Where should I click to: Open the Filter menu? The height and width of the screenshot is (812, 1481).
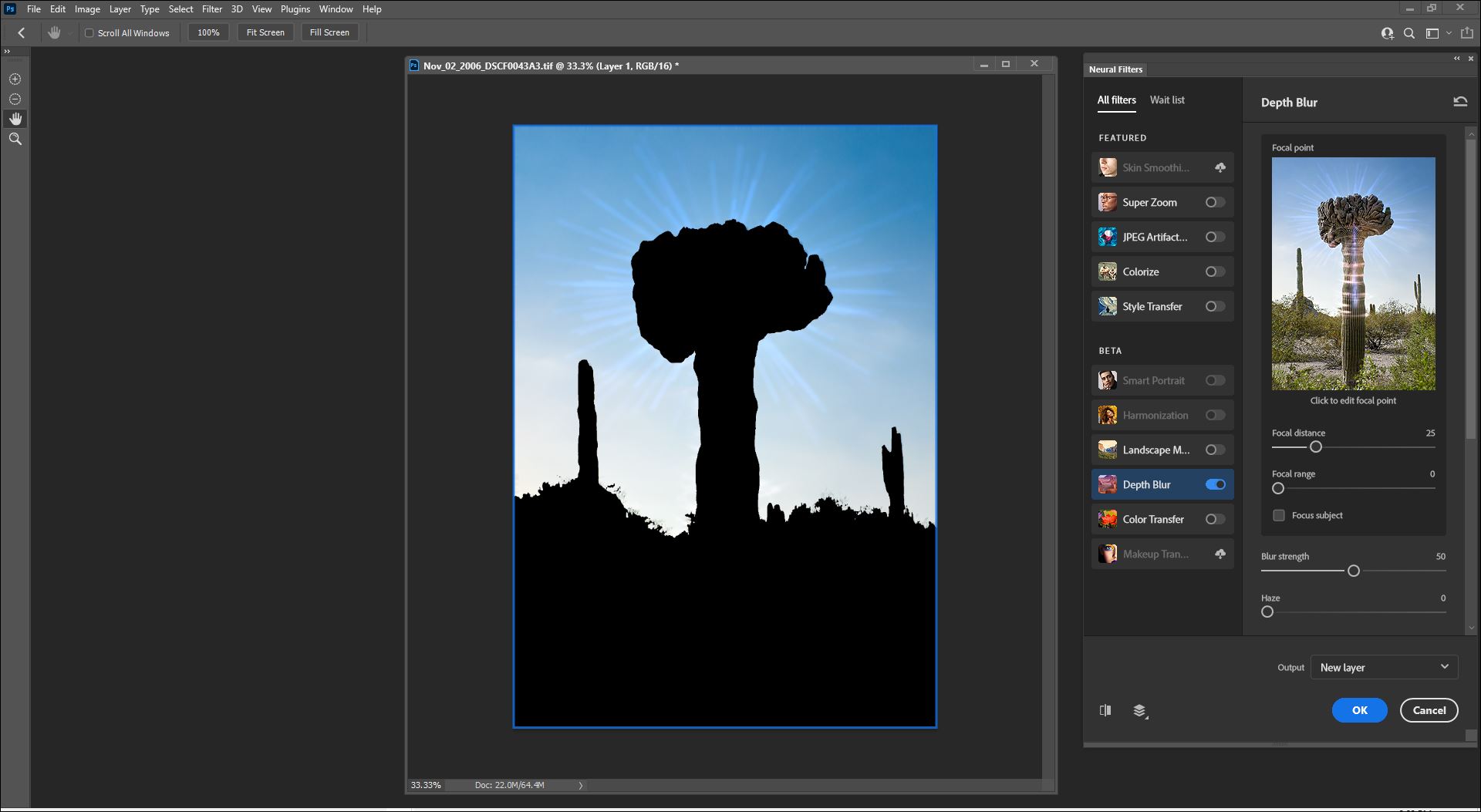click(212, 8)
